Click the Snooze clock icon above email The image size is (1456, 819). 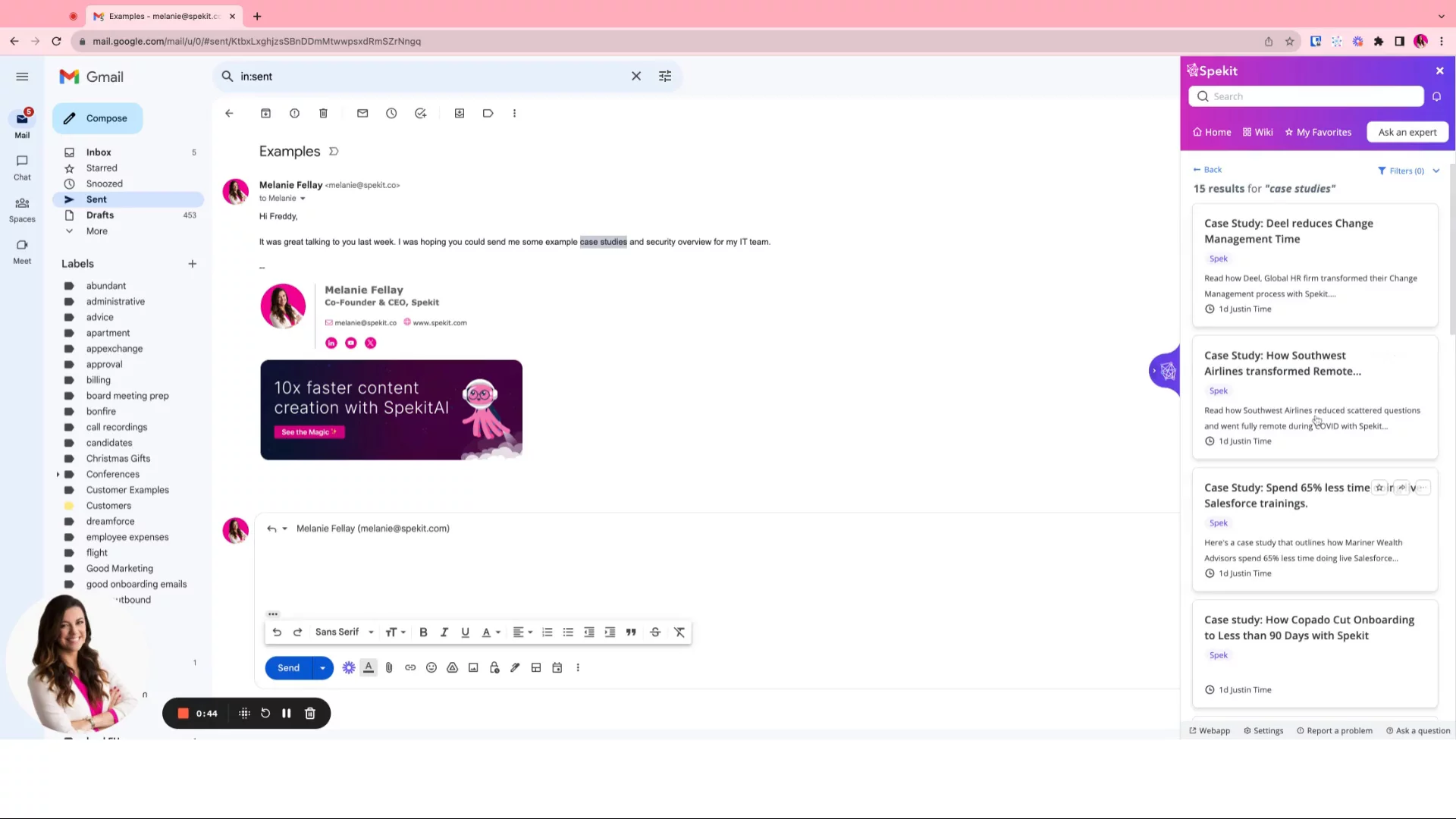pyautogui.click(x=391, y=114)
